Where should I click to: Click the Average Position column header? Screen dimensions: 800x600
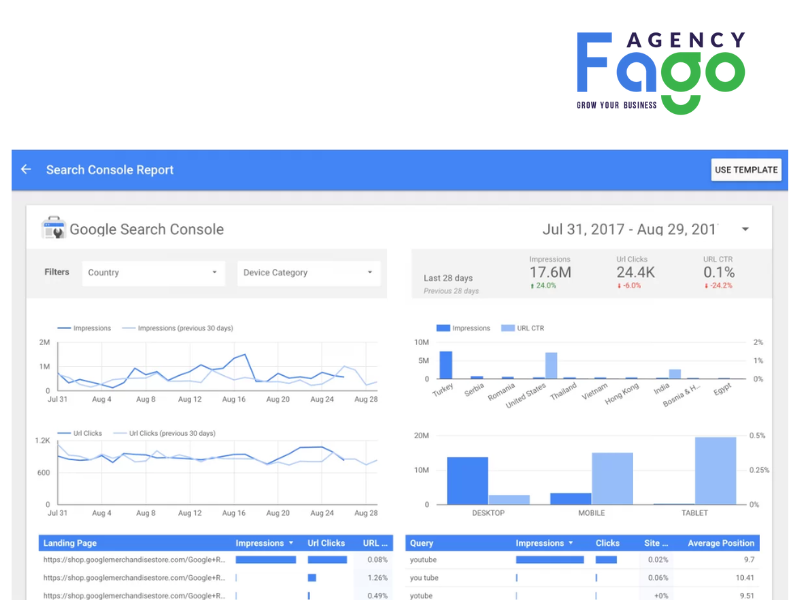tap(720, 543)
